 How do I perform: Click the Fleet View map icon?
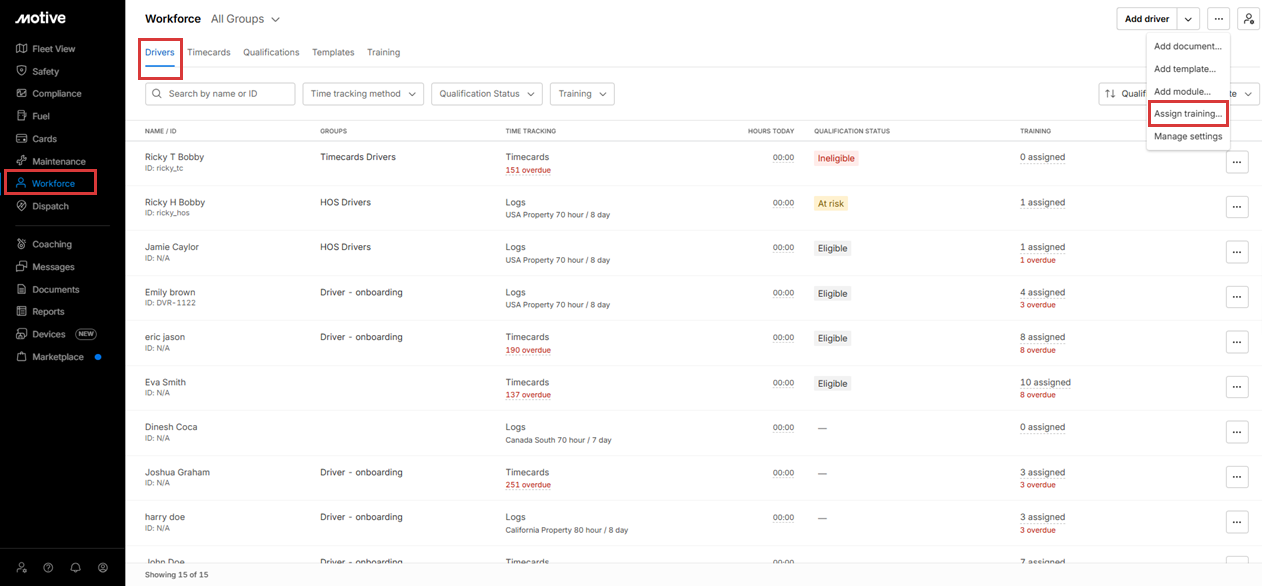click(x=22, y=48)
